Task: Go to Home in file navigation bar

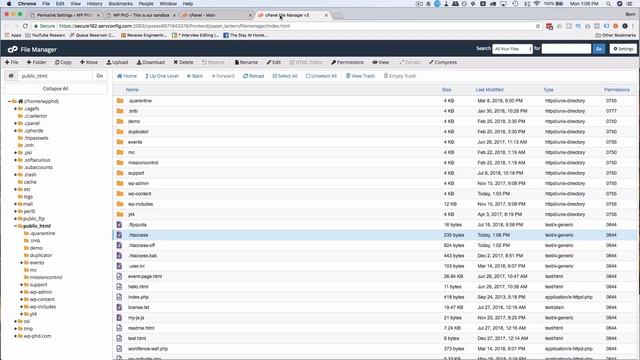Action: click(x=127, y=76)
